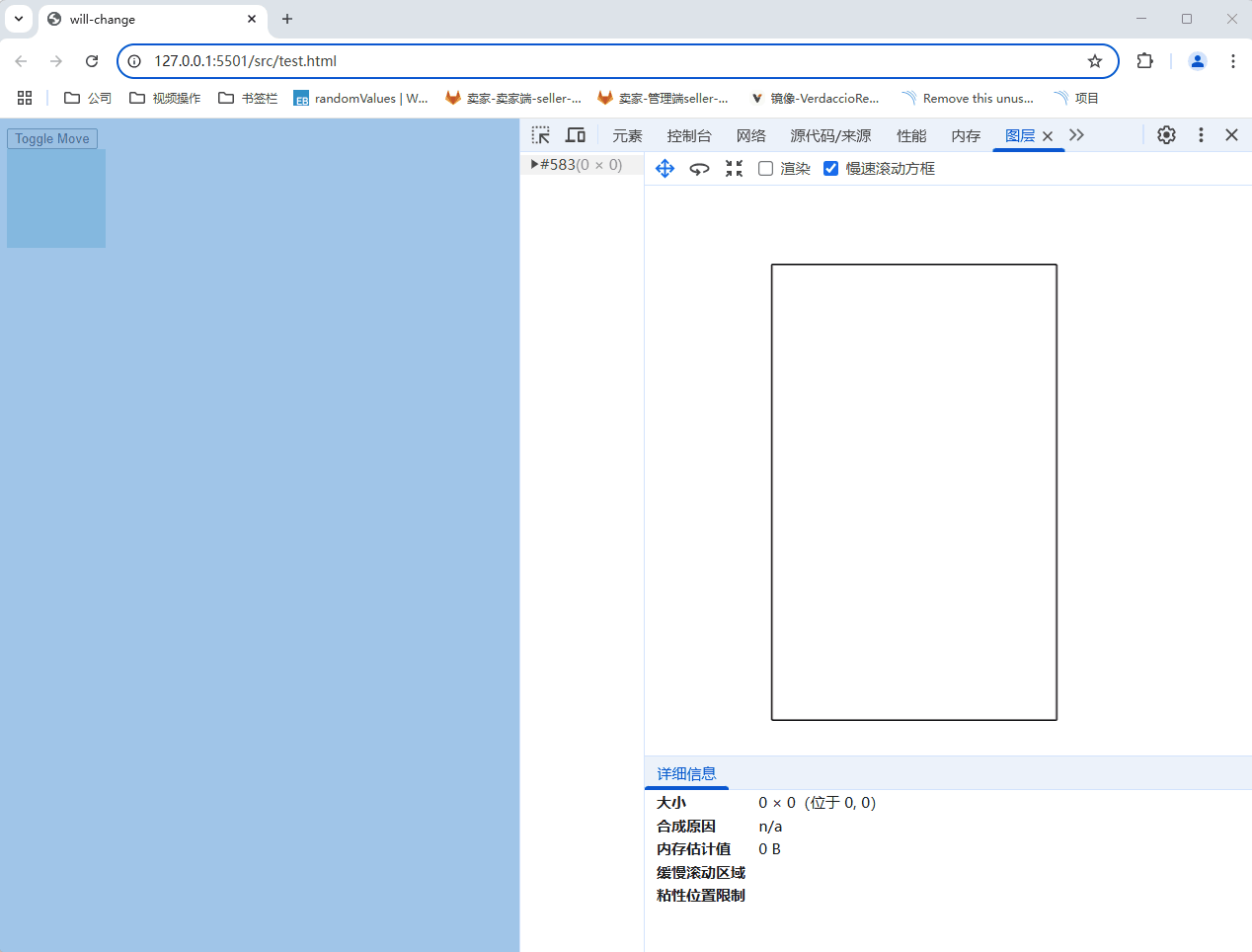Click the 内存估计值 0 B value

(769, 849)
